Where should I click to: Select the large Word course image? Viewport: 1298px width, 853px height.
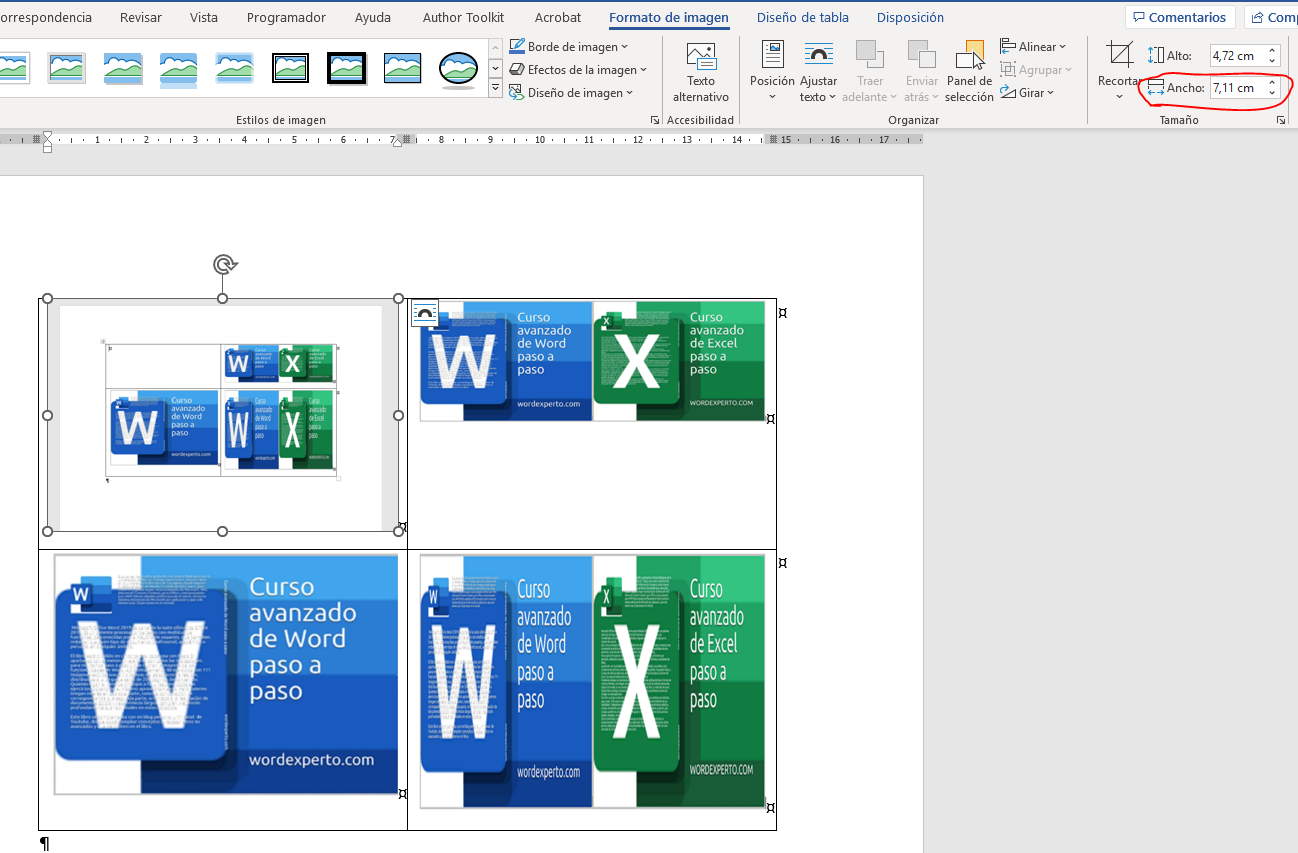pos(225,675)
